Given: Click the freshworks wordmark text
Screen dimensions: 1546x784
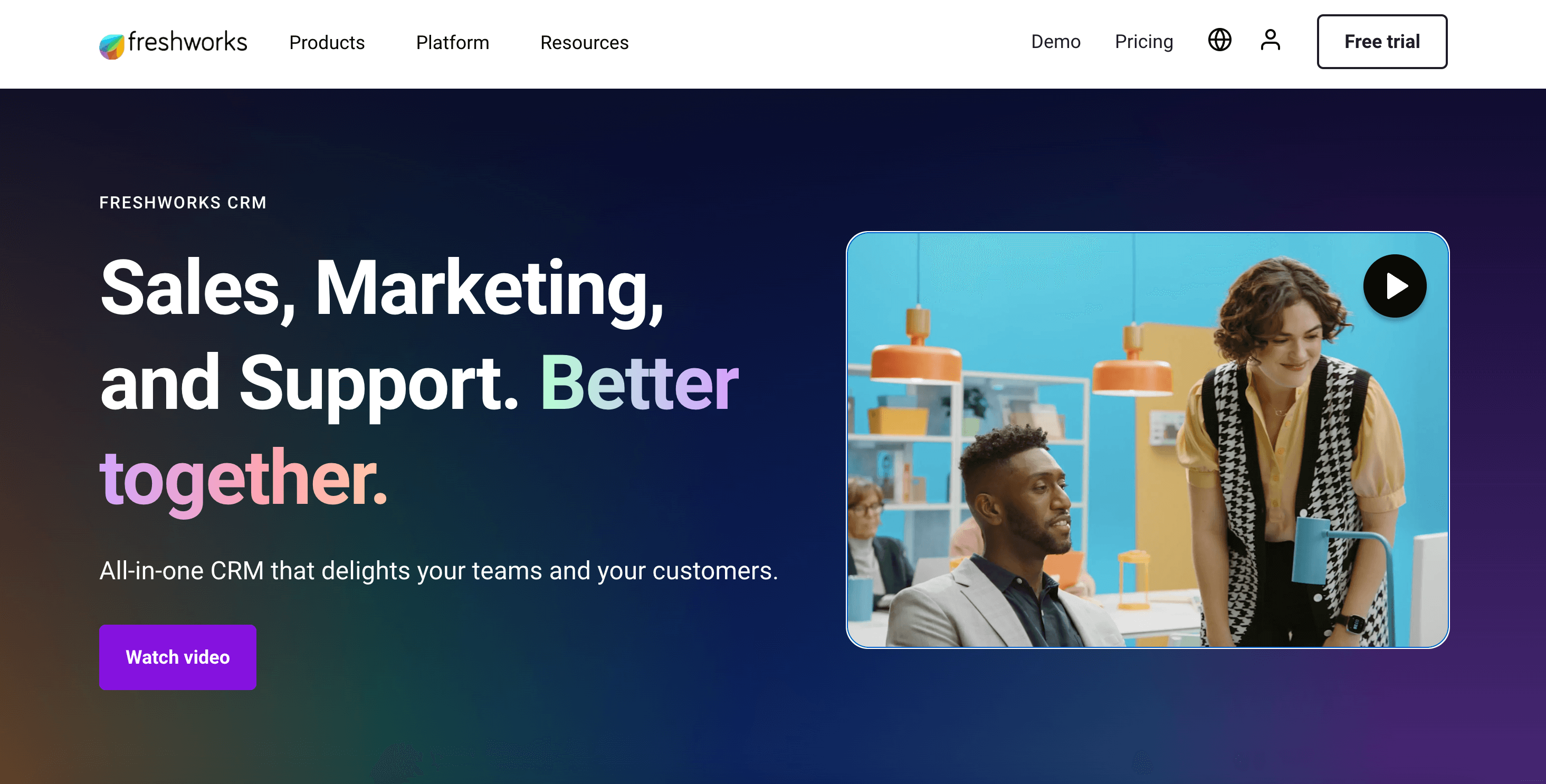Looking at the screenshot, I should pos(187,42).
